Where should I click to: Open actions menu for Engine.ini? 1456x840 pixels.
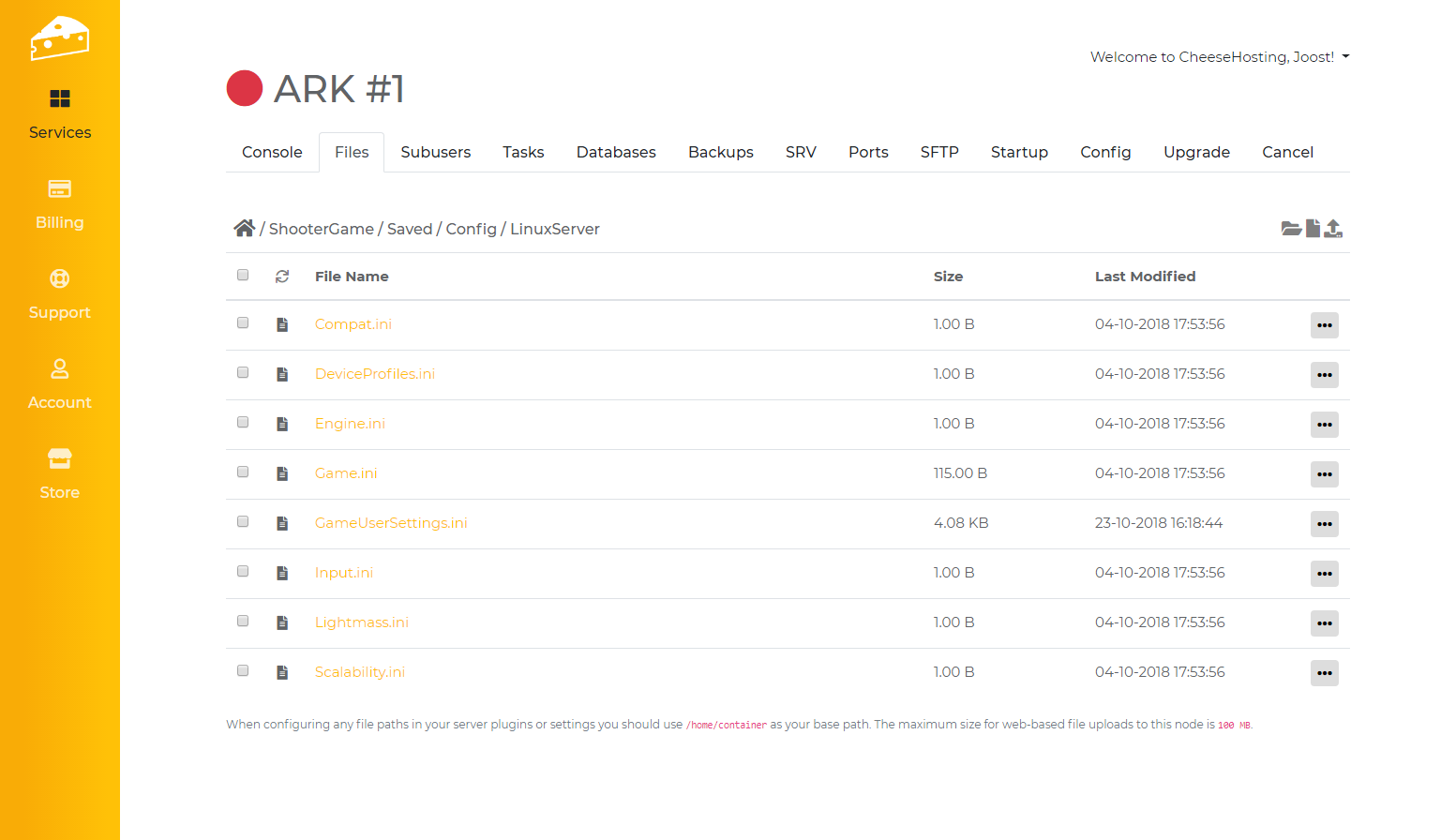coord(1324,425)
